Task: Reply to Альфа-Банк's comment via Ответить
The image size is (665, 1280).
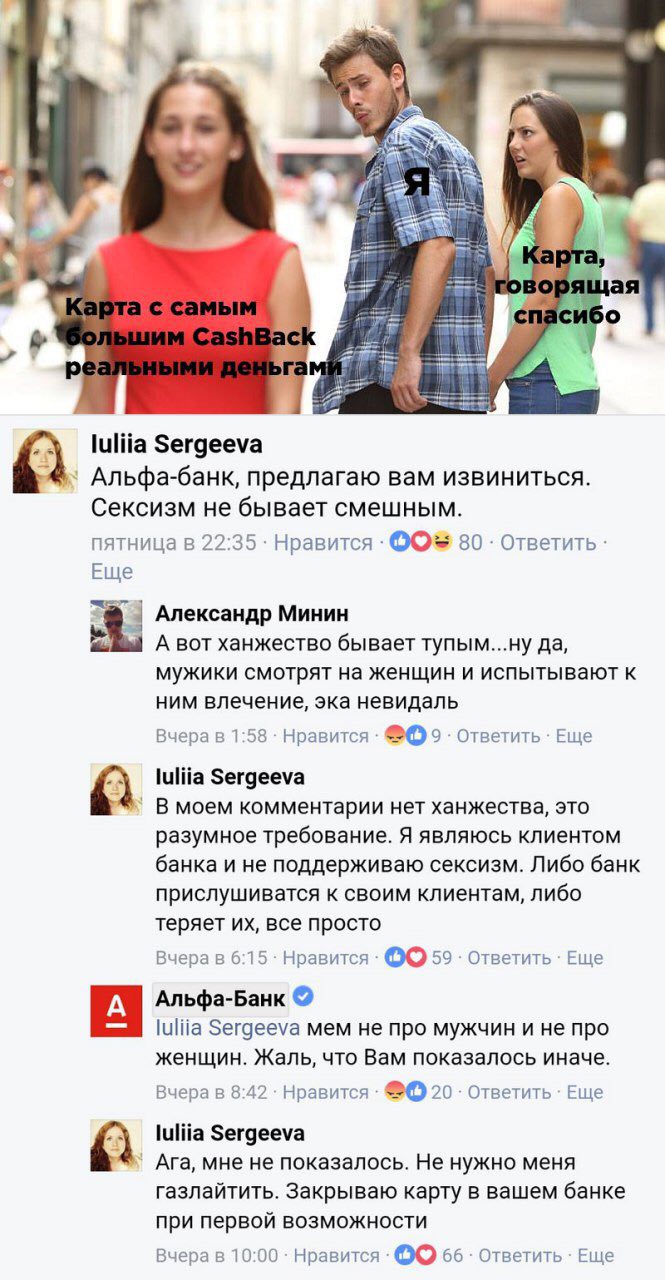Action: [509, 1092]
